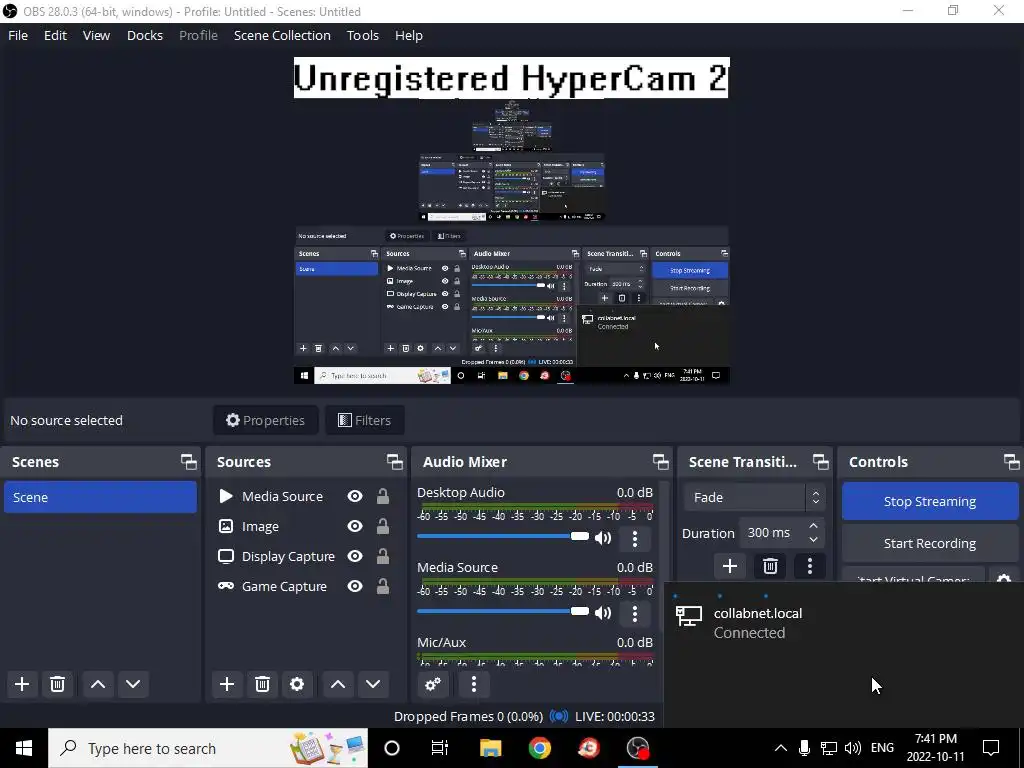This screenshot has height=768, width=1024.
Task: Open the Fade transition dropdown
Action: coord(754,497)
